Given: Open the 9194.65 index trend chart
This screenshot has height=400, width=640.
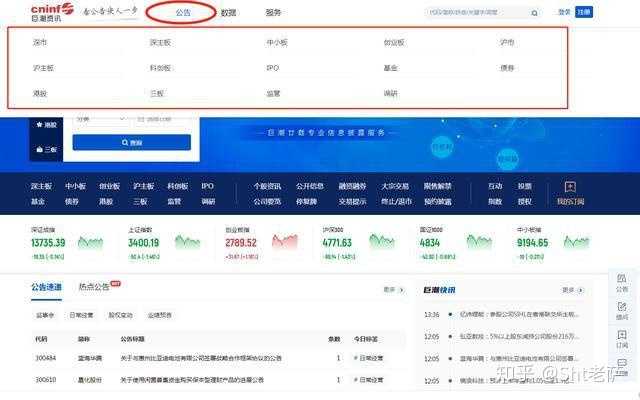Looking at the screenshot, I should click(x=577, y=242).
